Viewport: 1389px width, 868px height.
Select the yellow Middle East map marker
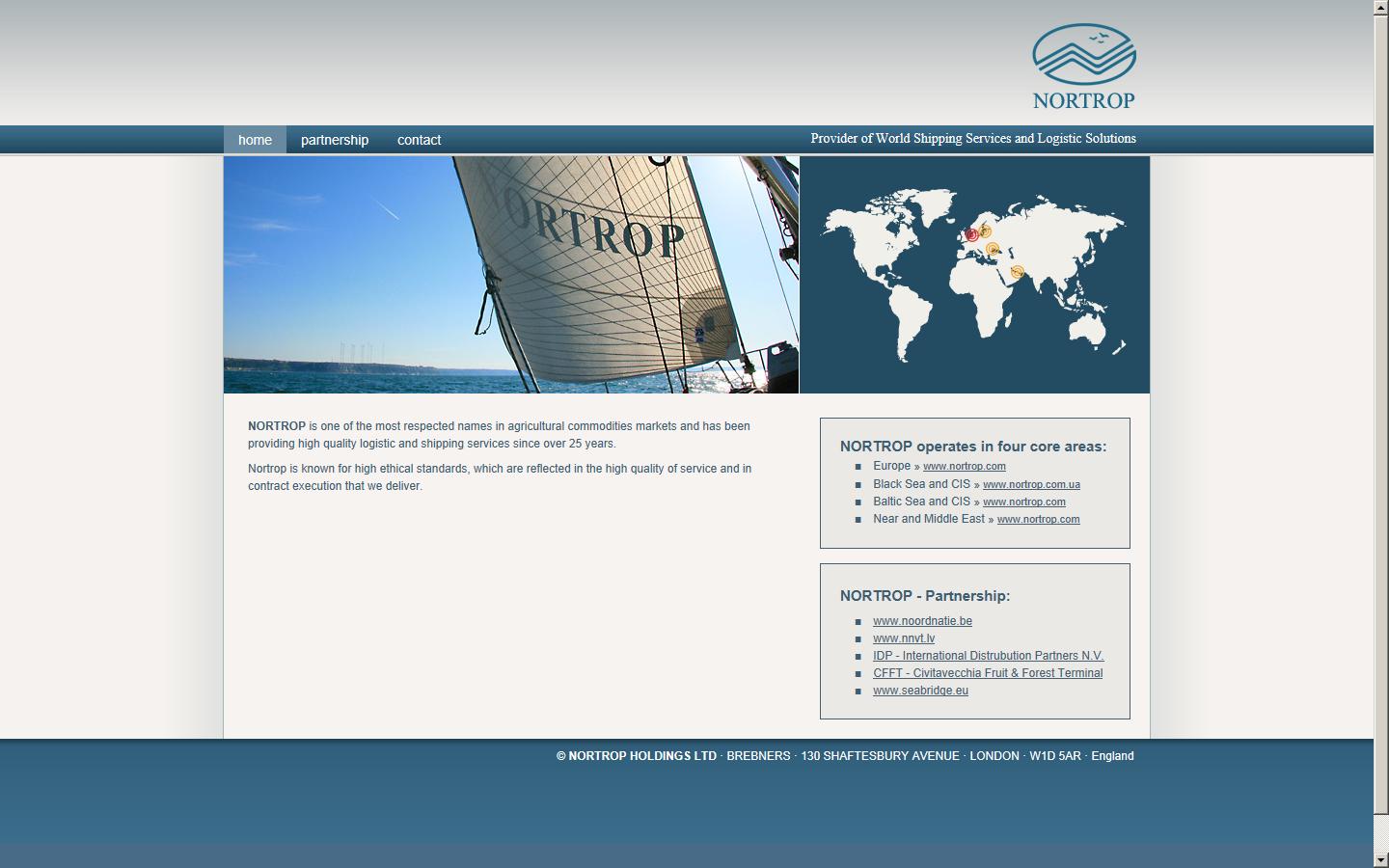1018,272
